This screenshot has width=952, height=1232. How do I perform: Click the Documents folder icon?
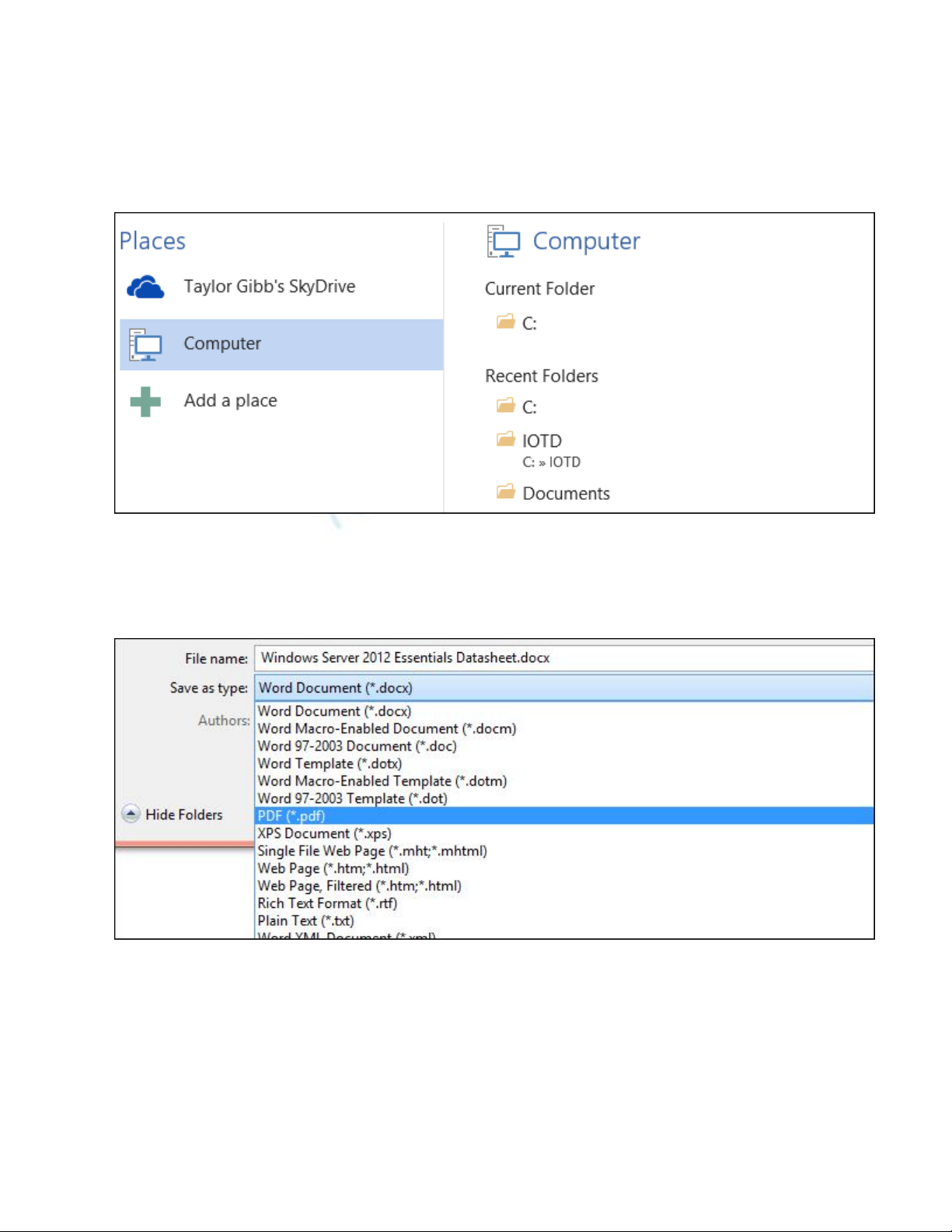tap(506, 492)
